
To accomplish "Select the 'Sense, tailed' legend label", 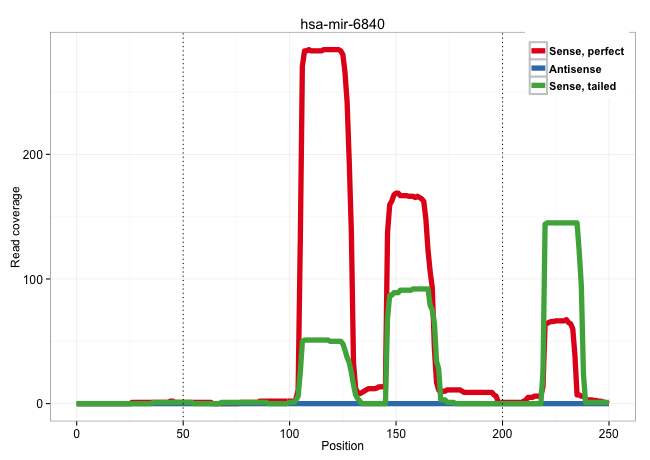I will click(582, 86).
